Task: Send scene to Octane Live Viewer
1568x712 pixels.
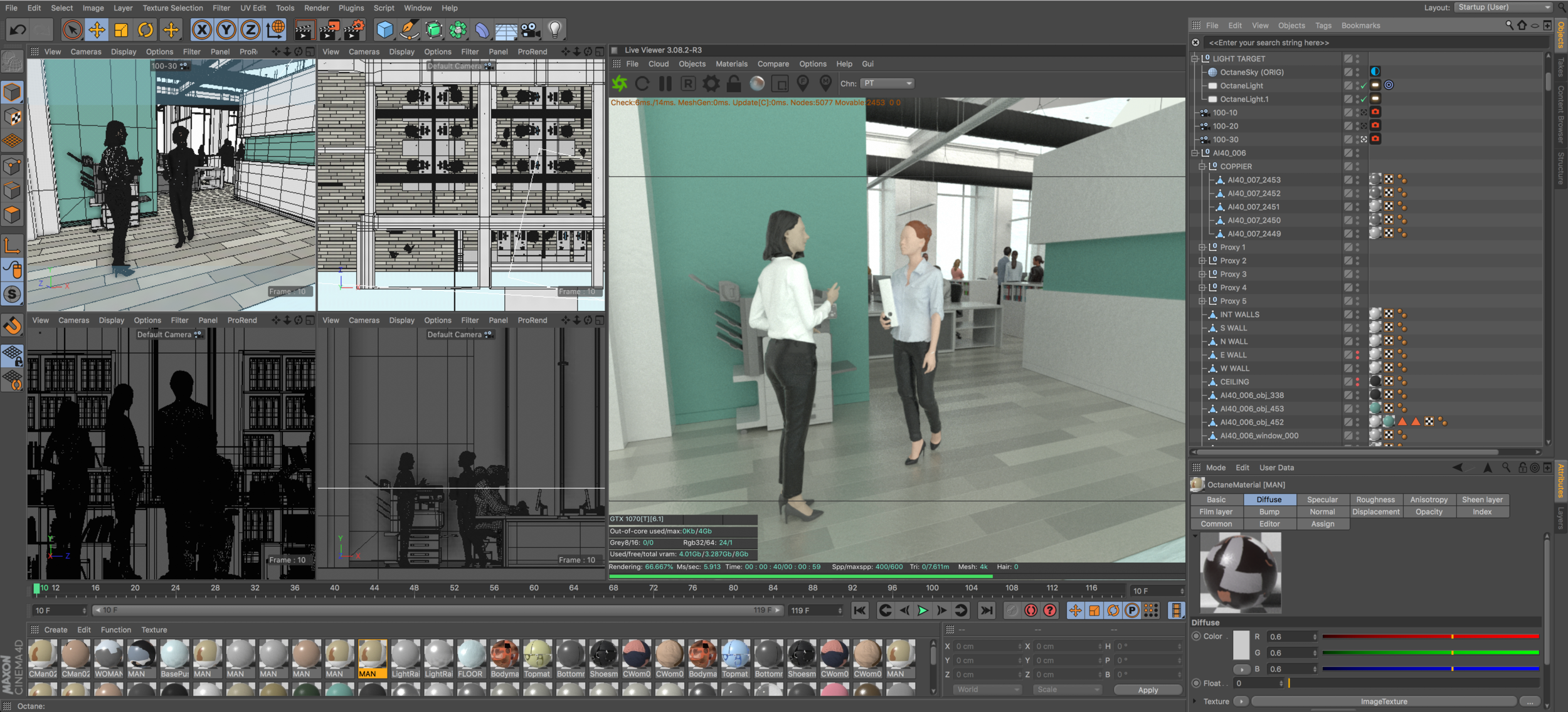Action: pyautogui.click(x=620, y=83)
